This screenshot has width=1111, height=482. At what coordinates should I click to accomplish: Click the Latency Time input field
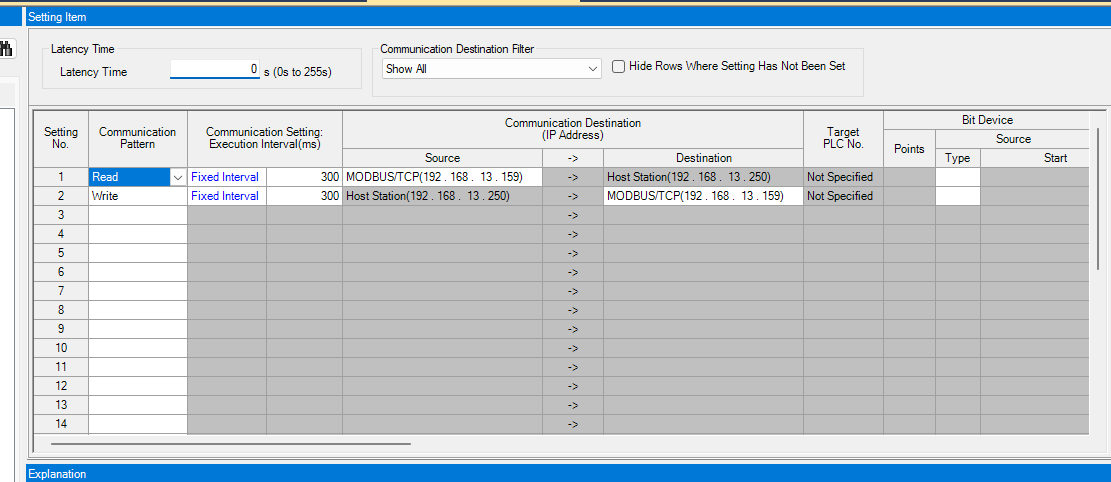[215, 69]
